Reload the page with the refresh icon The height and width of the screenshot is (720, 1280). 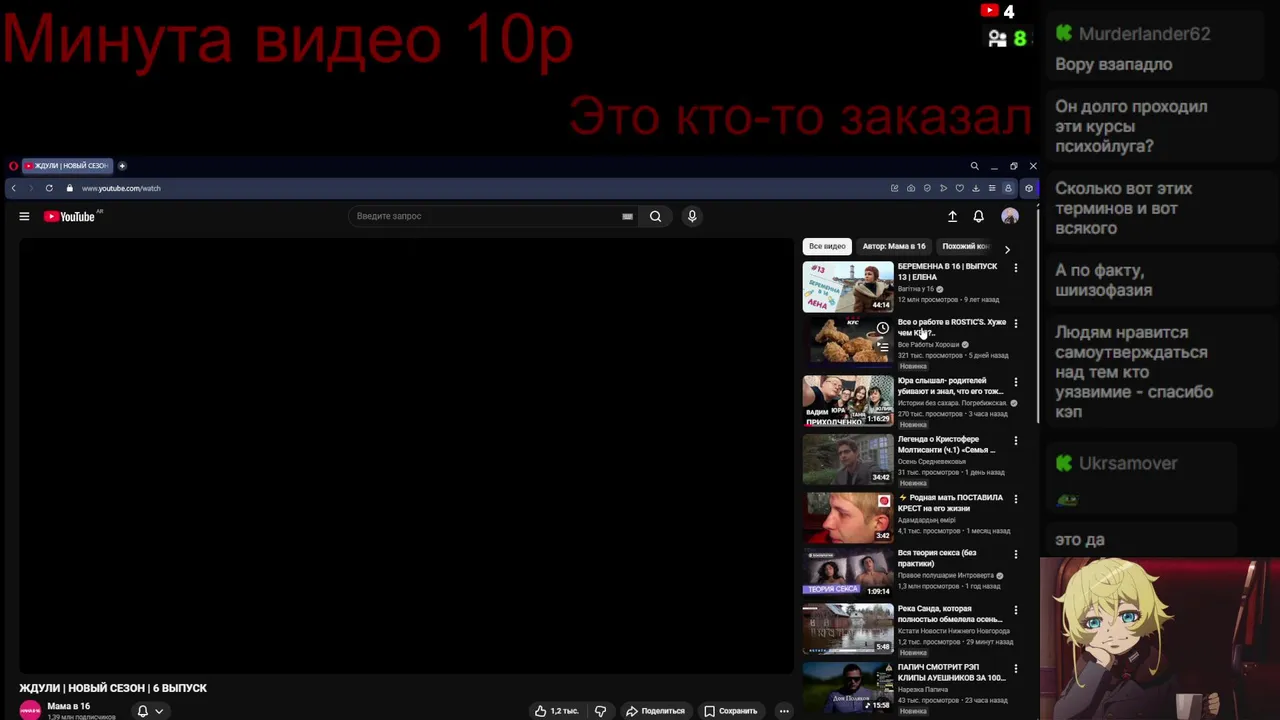coord(49,188)
